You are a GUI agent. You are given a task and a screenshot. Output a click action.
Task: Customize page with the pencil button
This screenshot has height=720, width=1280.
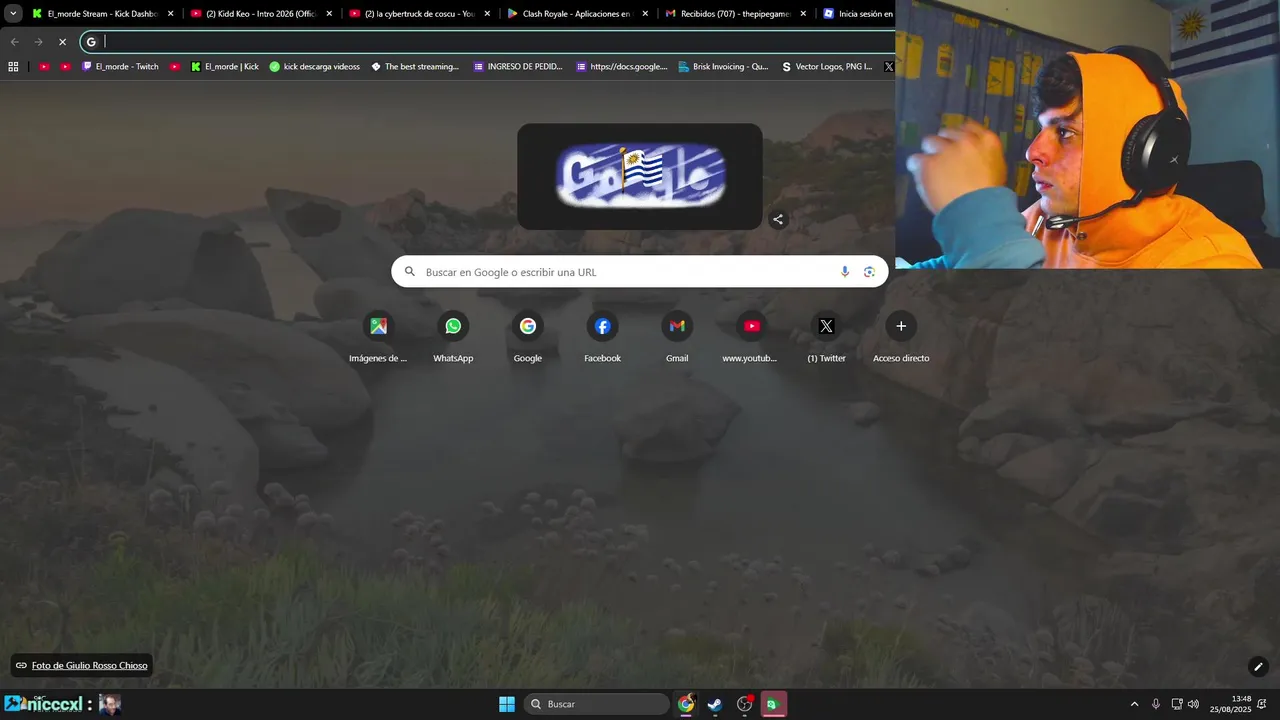1258,667
